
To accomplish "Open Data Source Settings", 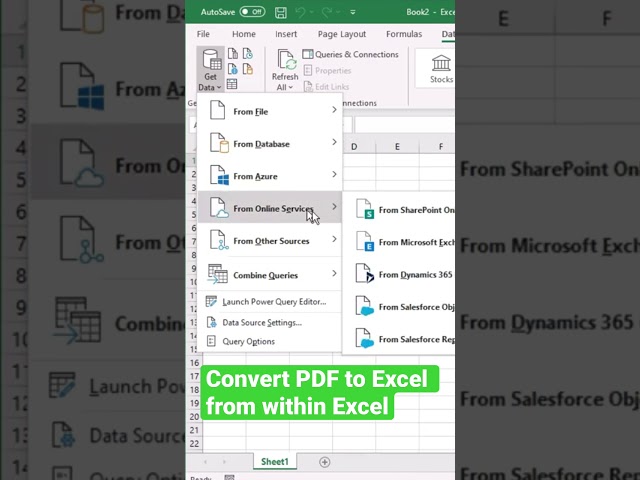I will 269,322.
